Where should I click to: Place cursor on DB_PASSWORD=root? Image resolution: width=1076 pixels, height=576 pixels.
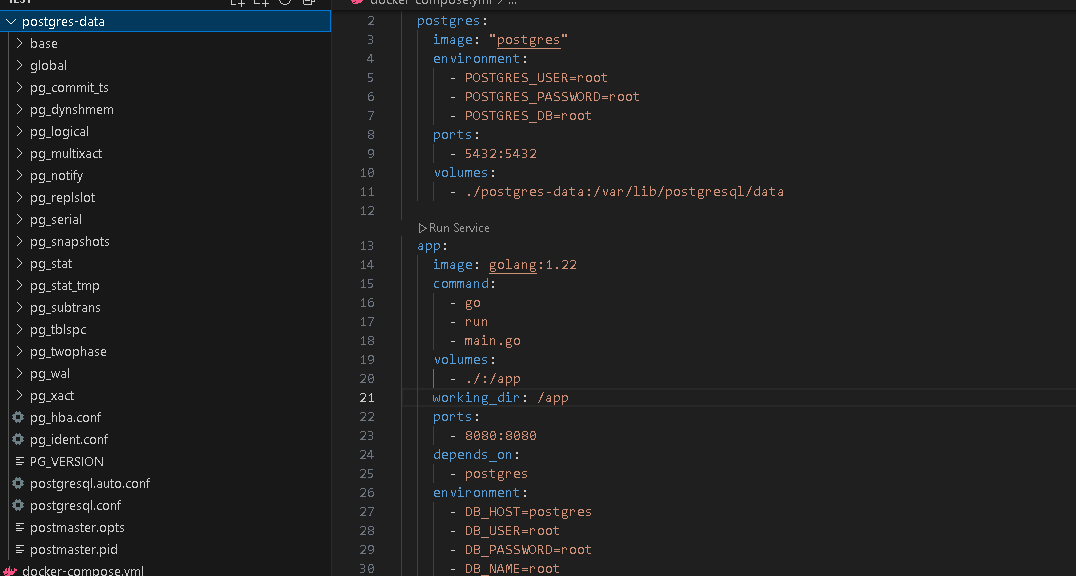[528, 549]
